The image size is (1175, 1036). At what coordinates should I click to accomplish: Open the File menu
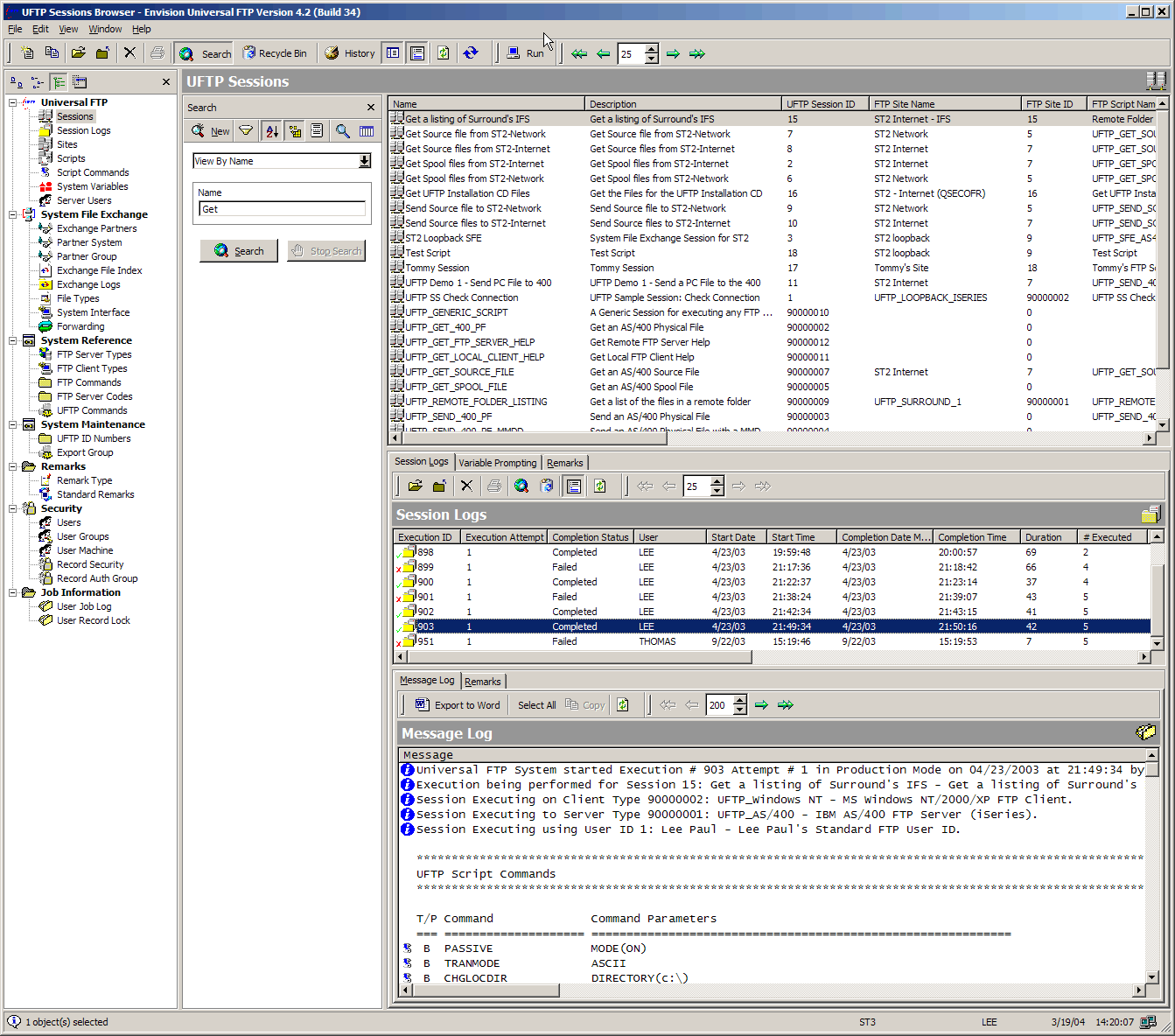15,29
